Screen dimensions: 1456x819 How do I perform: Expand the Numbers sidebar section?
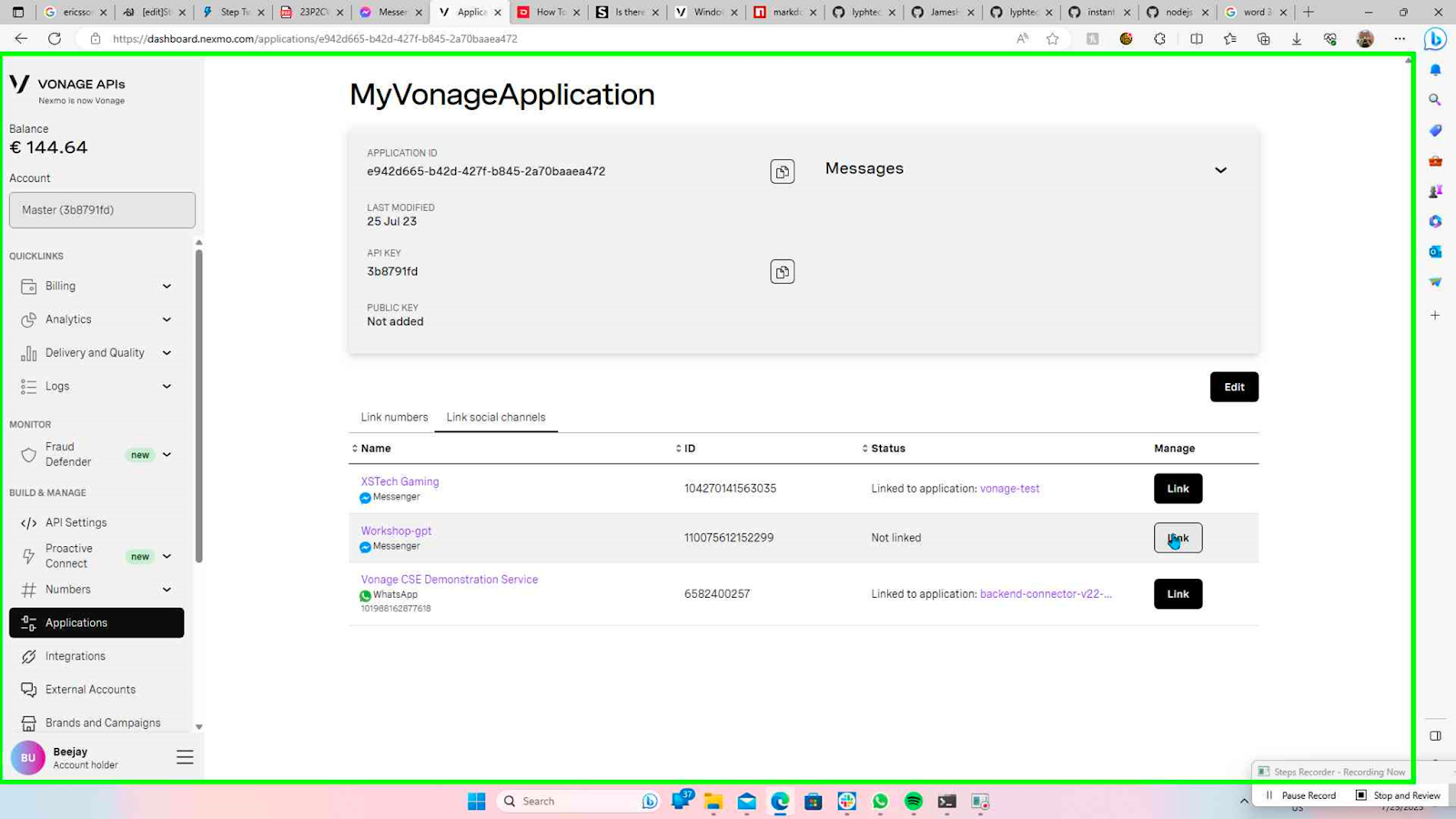[x=66, y=589]
